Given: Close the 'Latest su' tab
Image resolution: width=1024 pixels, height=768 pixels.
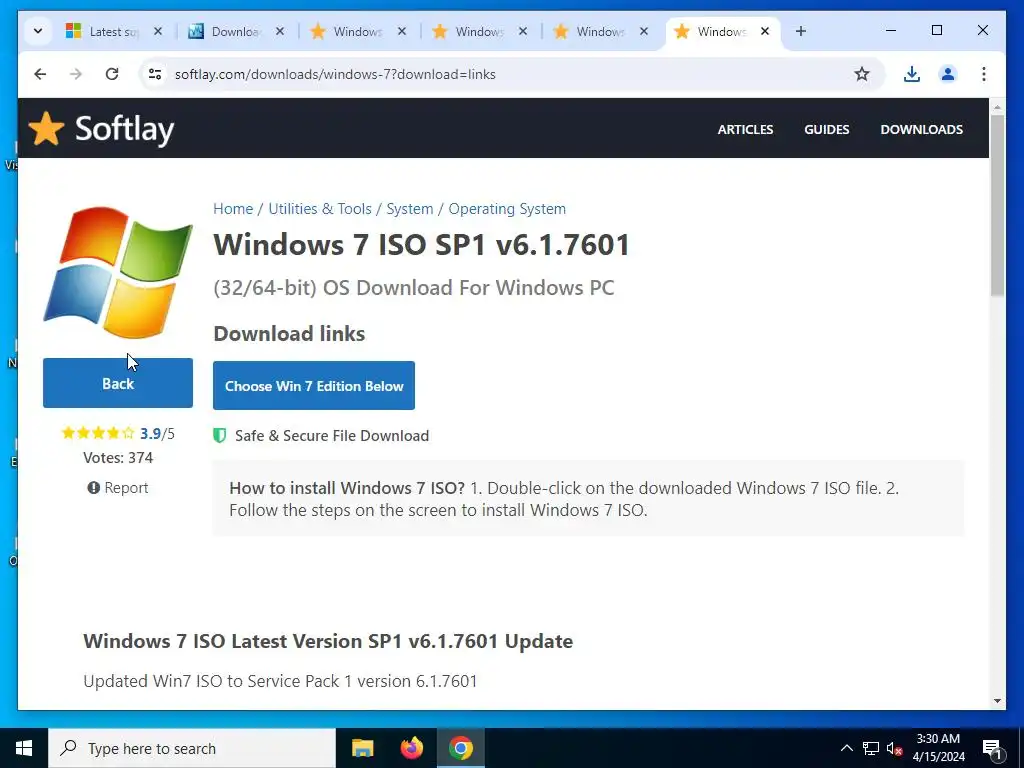Looking at the screenshot, I should (158, 31).
